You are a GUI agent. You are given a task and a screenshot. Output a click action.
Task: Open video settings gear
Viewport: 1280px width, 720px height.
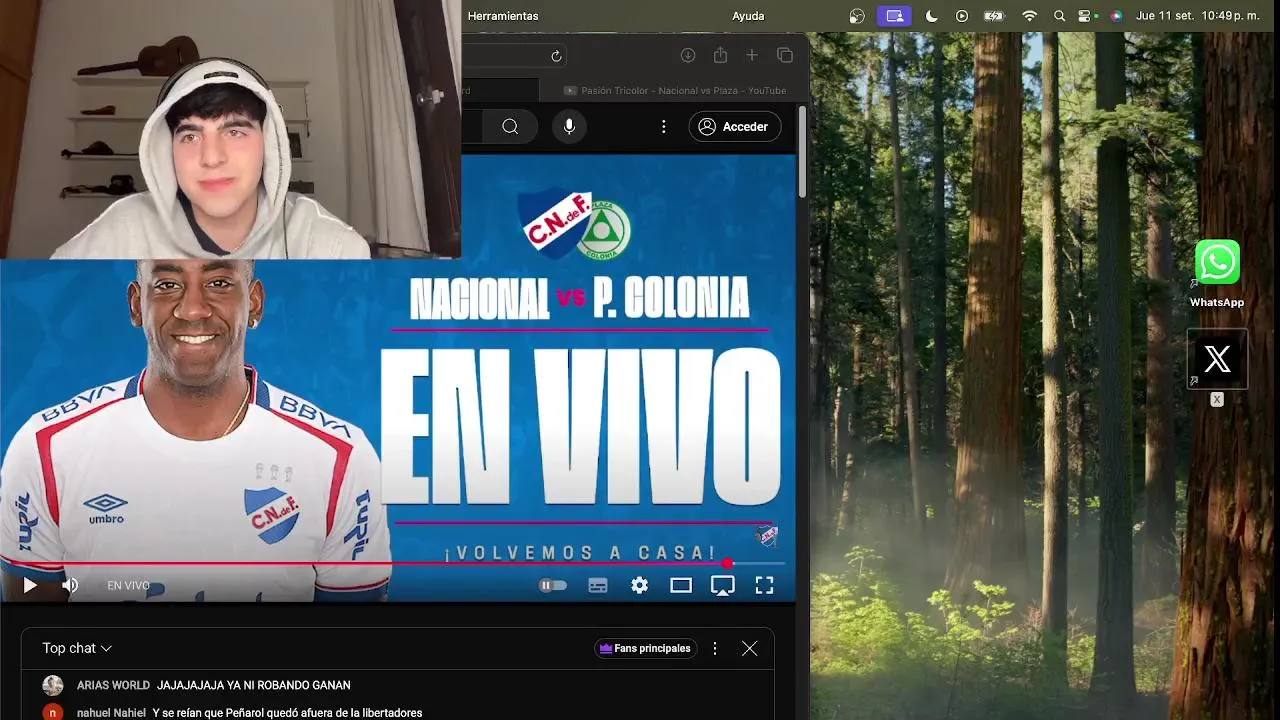coord(640,586)
